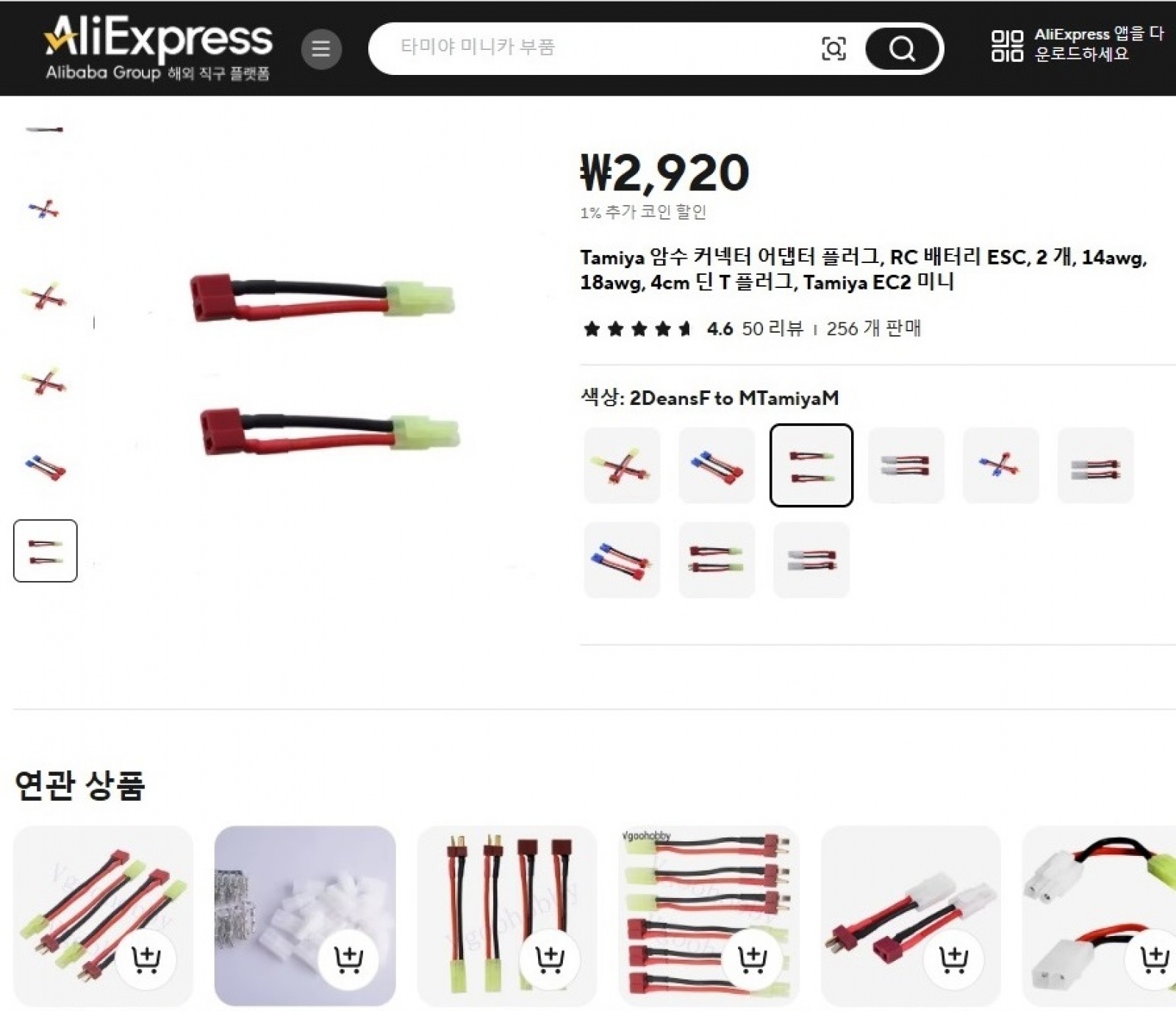
Task: Add third related product to cart
Action: point(549,958)
